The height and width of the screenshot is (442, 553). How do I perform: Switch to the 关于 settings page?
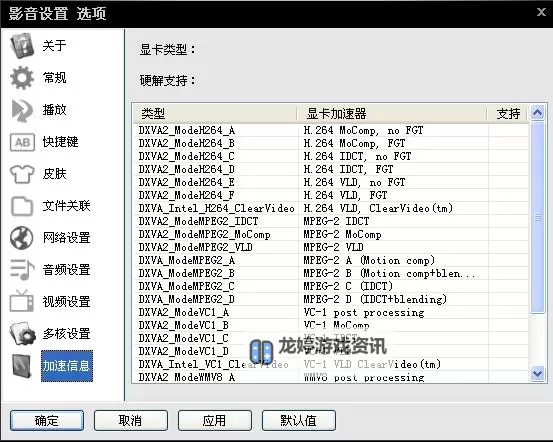(54, 46)
